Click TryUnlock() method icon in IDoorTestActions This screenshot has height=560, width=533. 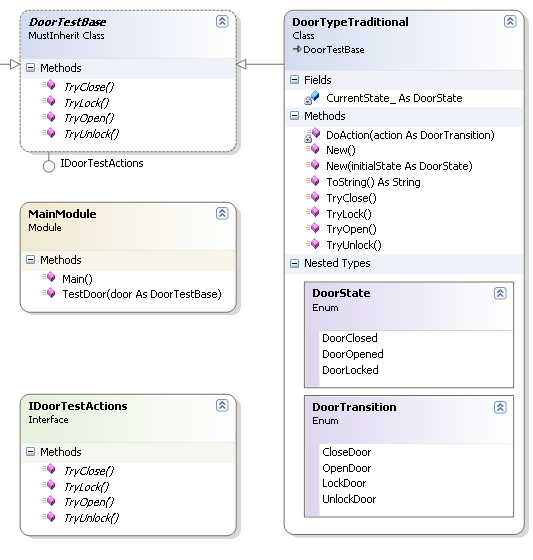(x=49, y=516)
